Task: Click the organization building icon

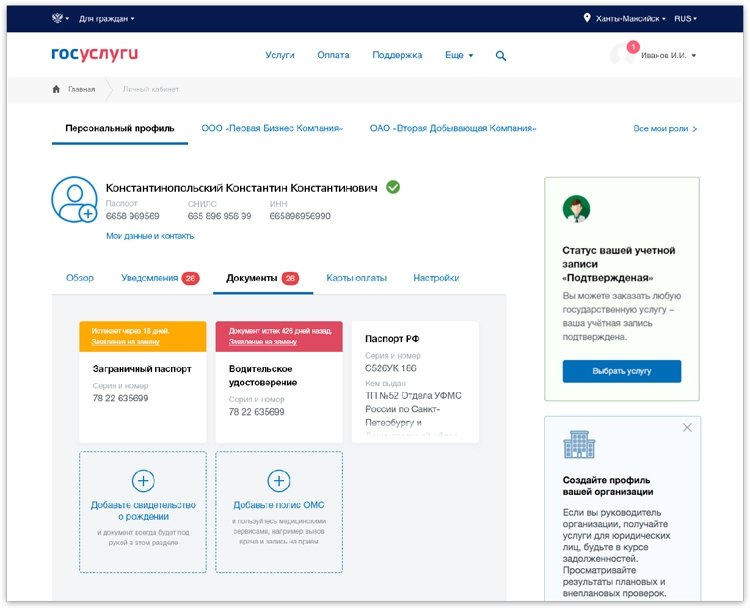Action: tap(579, 444)
